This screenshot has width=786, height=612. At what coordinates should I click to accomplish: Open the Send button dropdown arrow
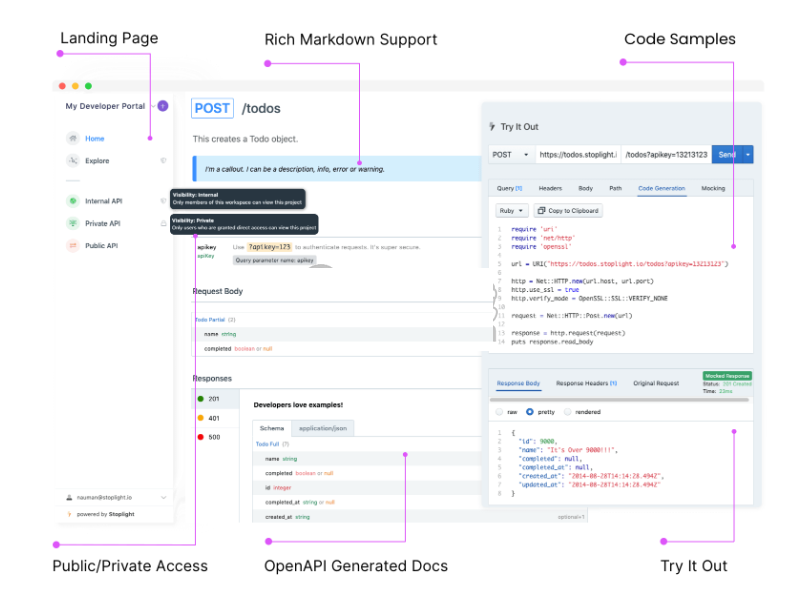pyautogui.click(x=748, y=154)
